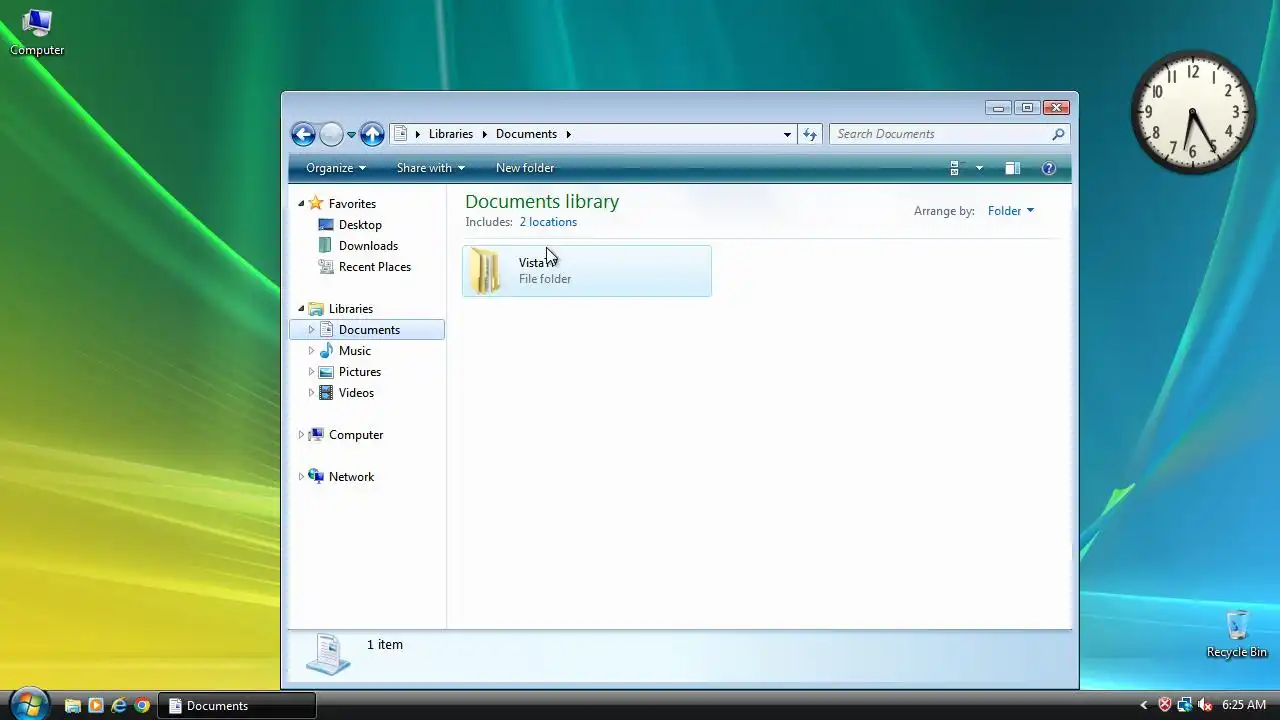Collapse the Libraries section

(301, 309)
